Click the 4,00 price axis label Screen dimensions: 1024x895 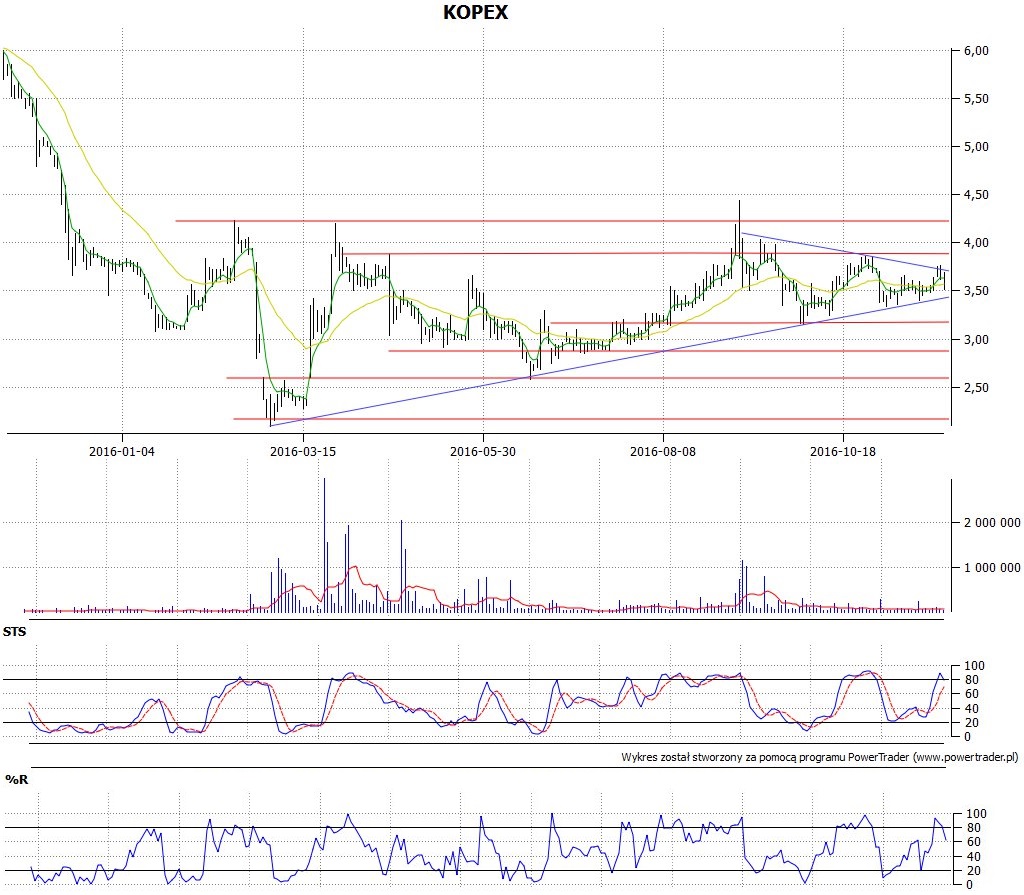pyautogui.click(x=976, y=243)
